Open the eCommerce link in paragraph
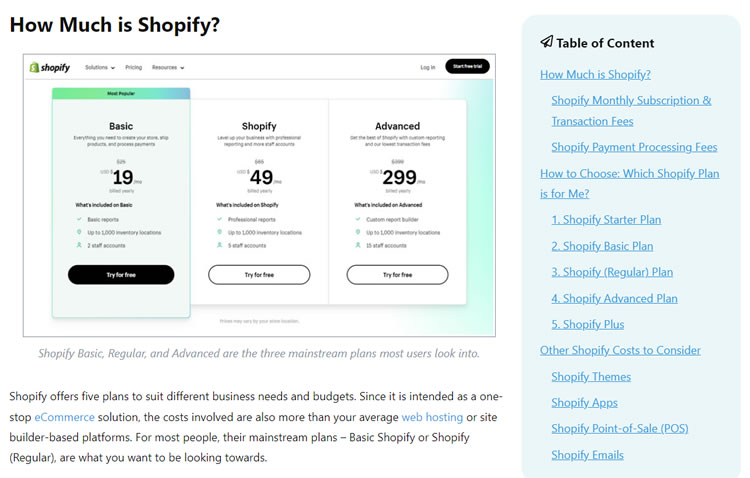This screenshot has width=750, height=478. (x=65, y=417)
